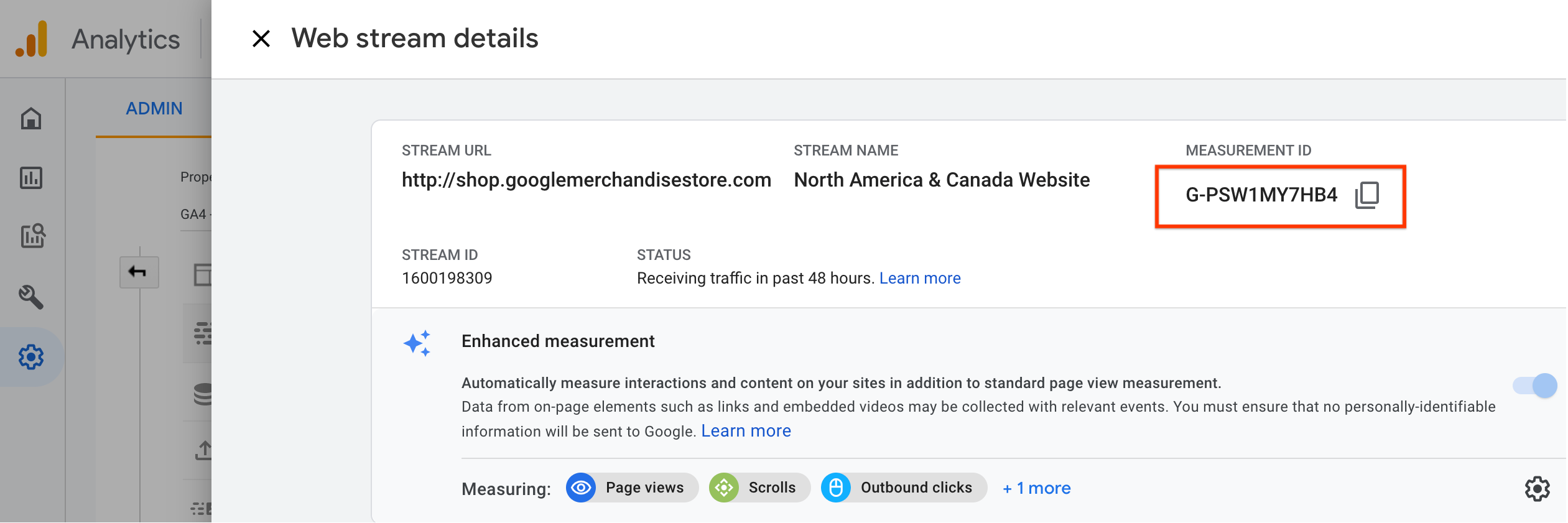
Task: Click the Web stream details title
Action: (x=415, y=39)
